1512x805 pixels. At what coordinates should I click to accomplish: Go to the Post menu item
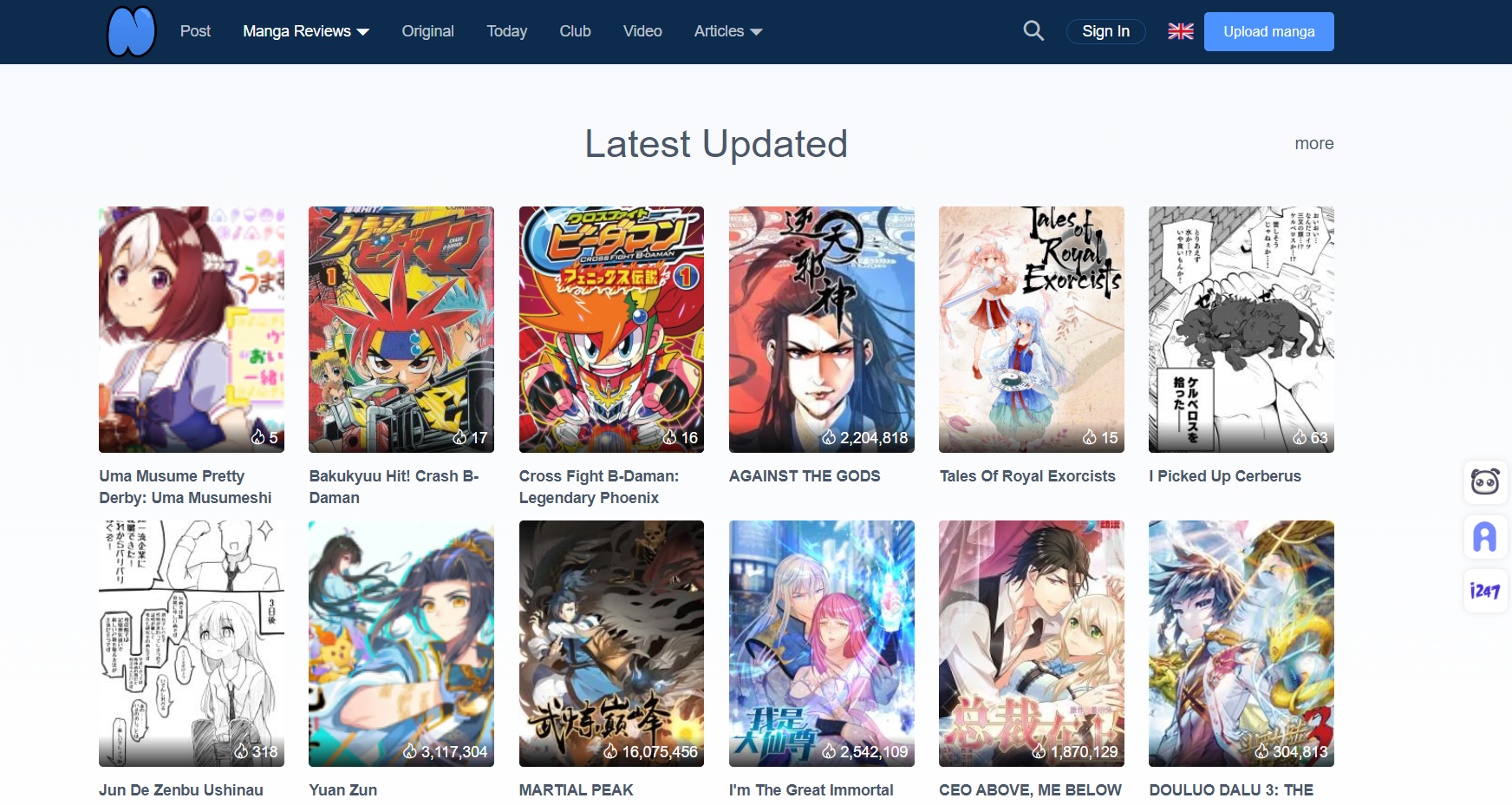(x=195, y=31)
